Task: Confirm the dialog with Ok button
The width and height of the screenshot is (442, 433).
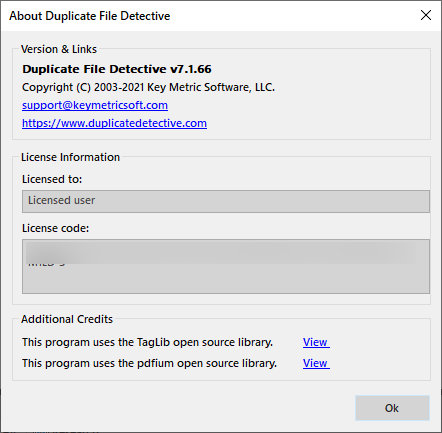Action: [392, 408]
